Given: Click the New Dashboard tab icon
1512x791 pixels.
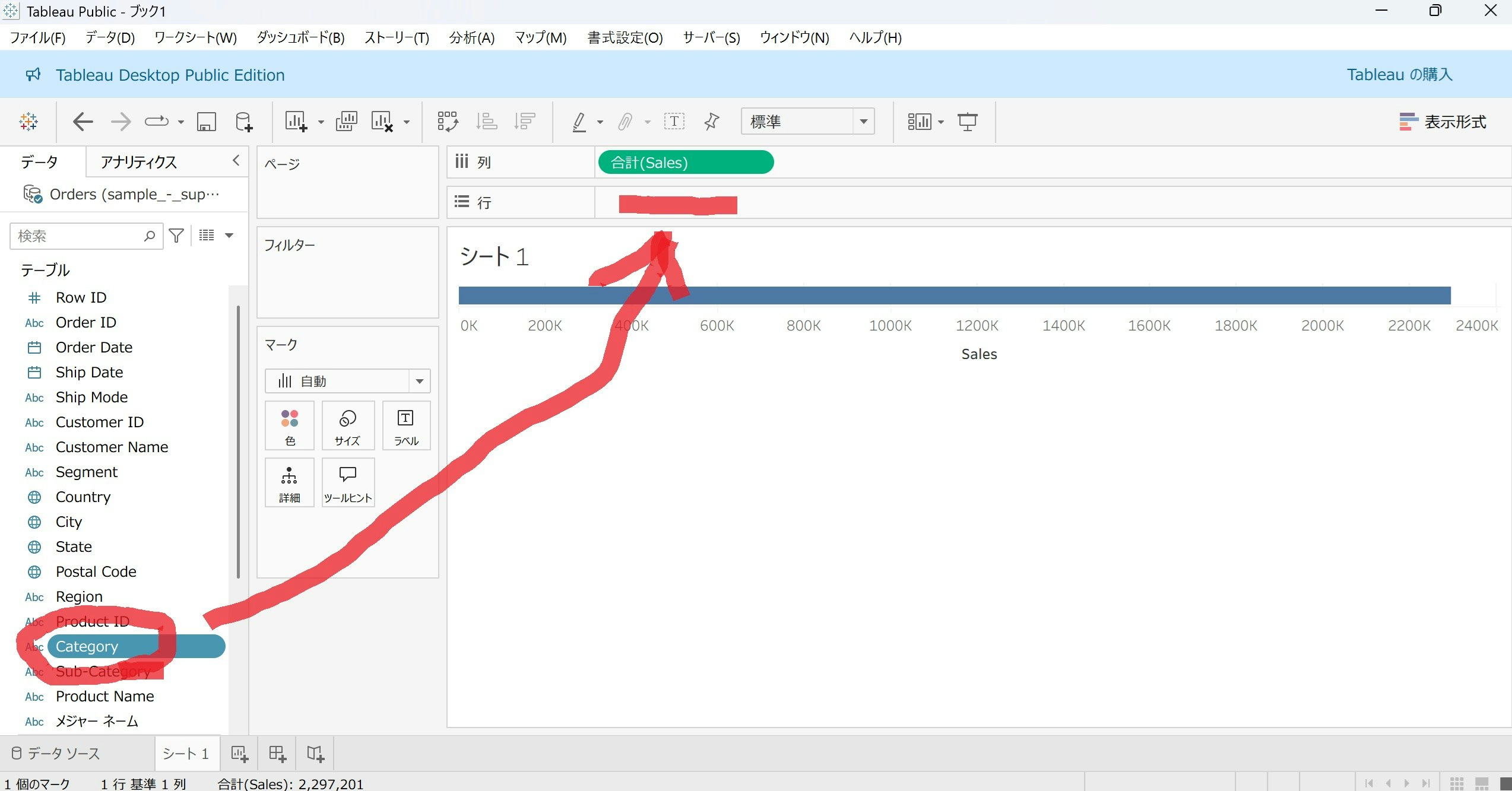Looking at the screenshot, I should [x=277, y=754].
